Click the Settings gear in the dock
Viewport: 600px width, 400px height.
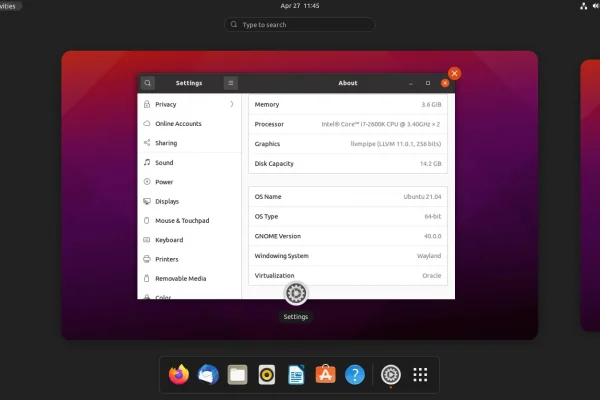(x=391, y=374)
